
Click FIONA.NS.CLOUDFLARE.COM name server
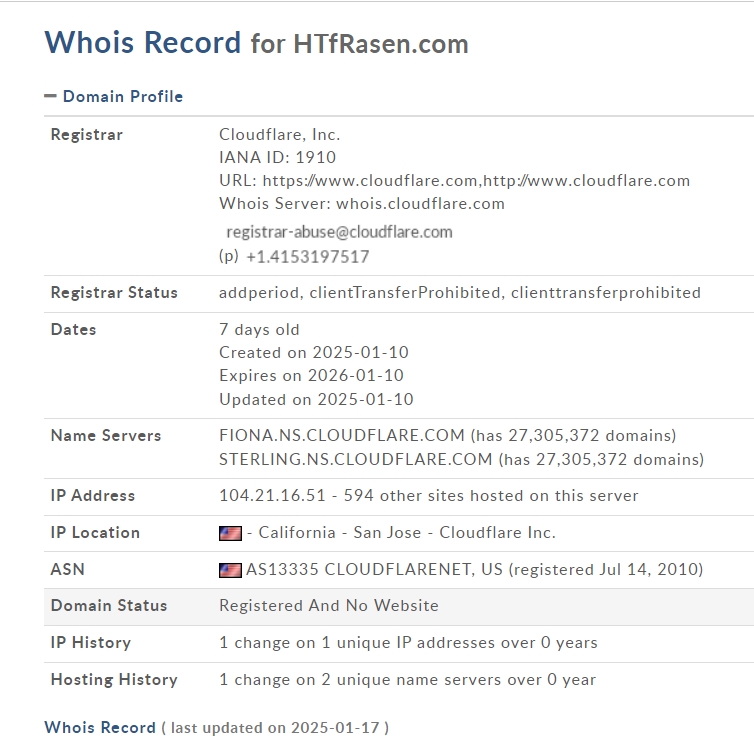(342, 435)
